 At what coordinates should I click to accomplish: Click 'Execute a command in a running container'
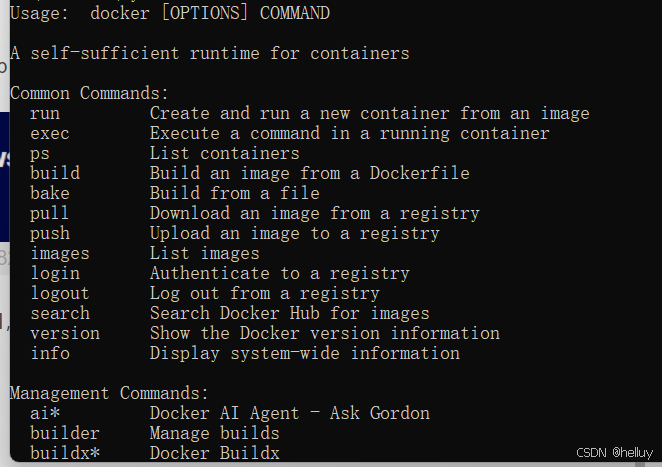pyautogui.click(x=350, y=133)
